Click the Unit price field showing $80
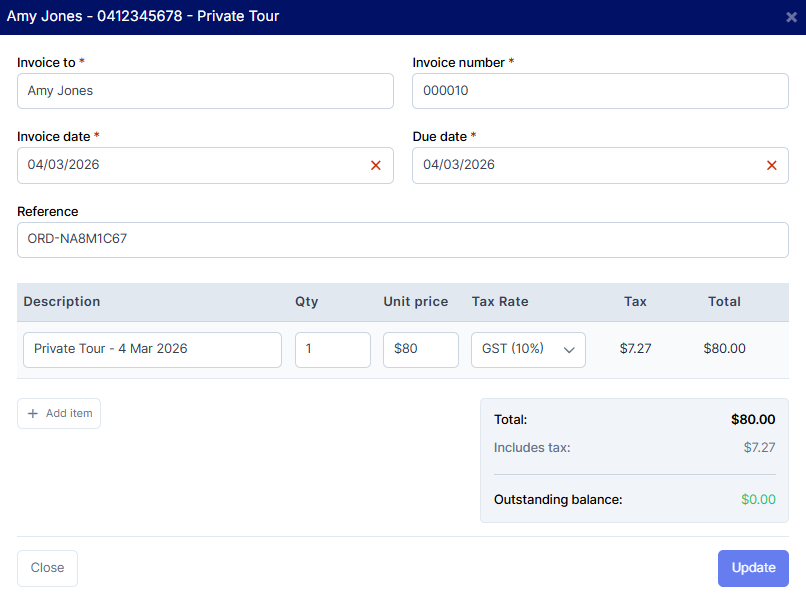The image size is (806, 603). (420, 350)
